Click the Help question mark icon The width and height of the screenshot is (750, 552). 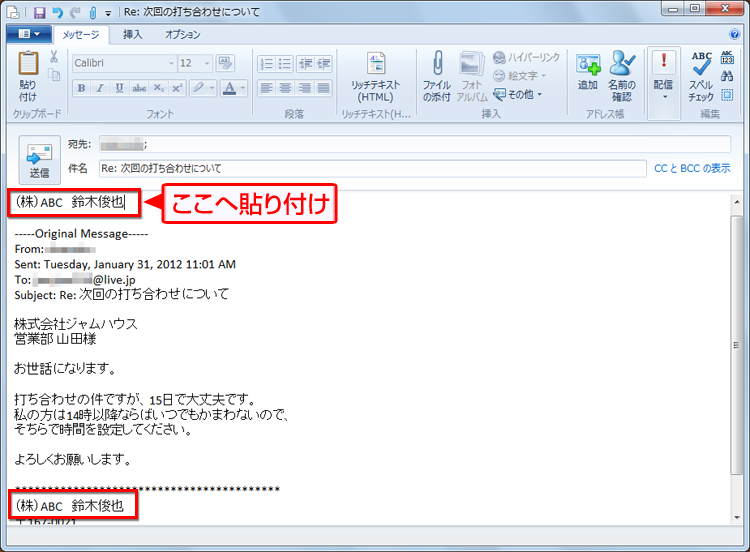point(734,34)
